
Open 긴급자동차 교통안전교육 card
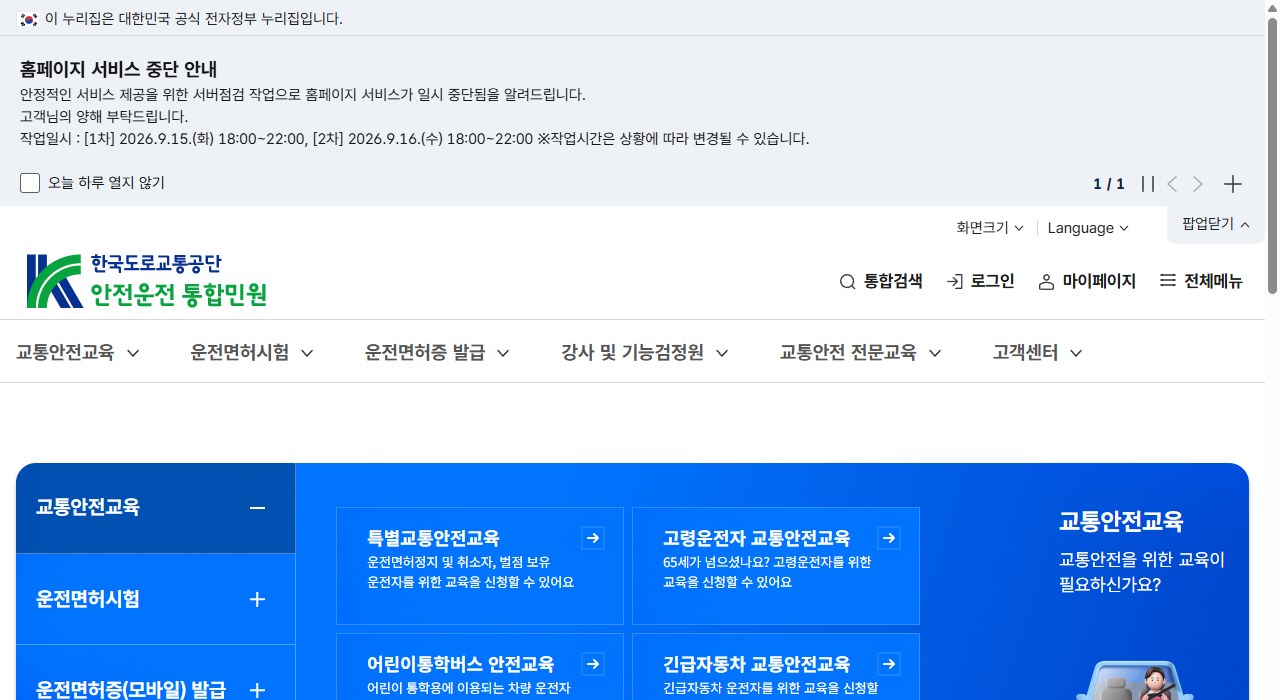click(776, 666)
